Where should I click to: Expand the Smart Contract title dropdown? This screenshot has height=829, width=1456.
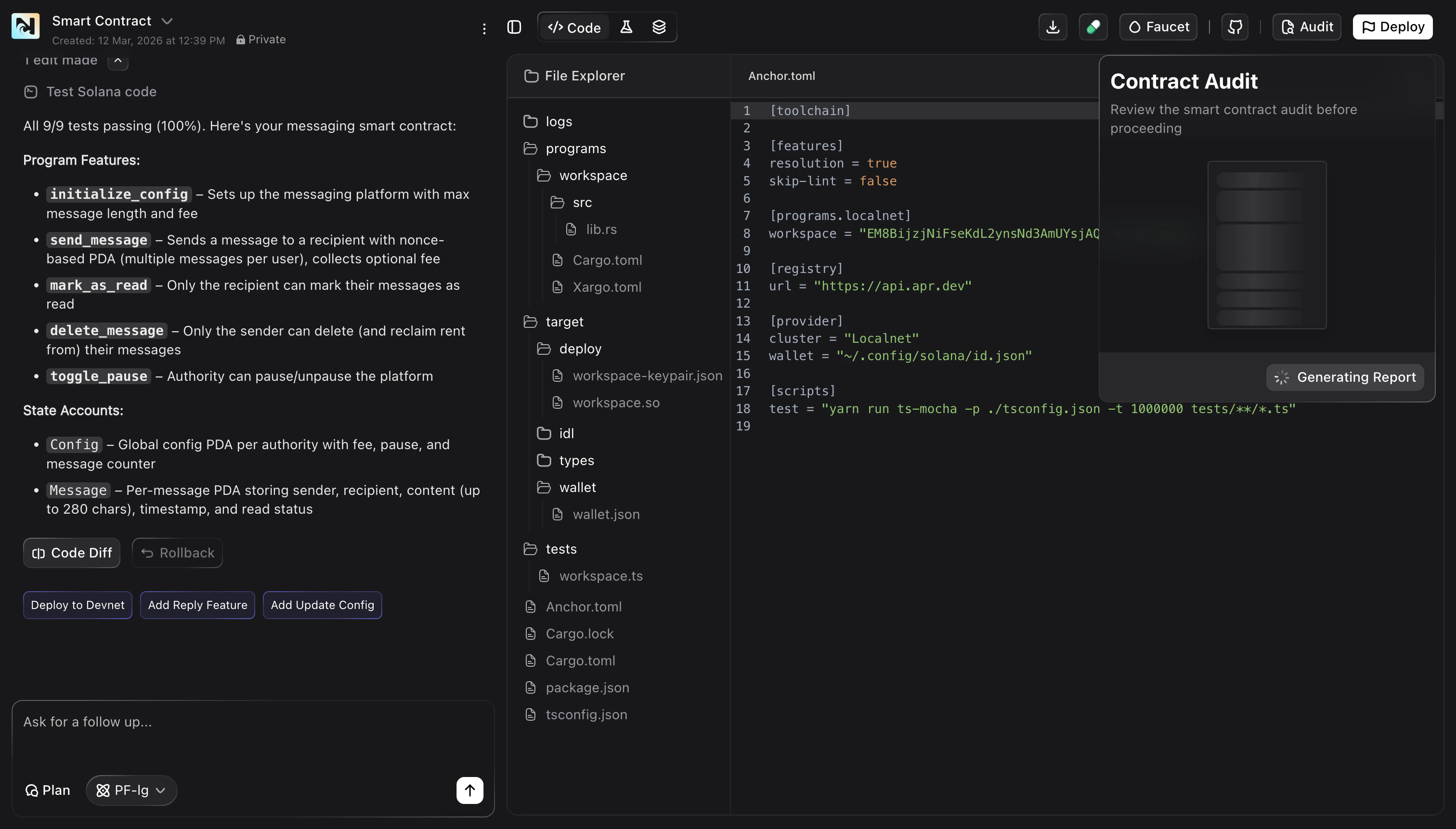pos(167,21)
